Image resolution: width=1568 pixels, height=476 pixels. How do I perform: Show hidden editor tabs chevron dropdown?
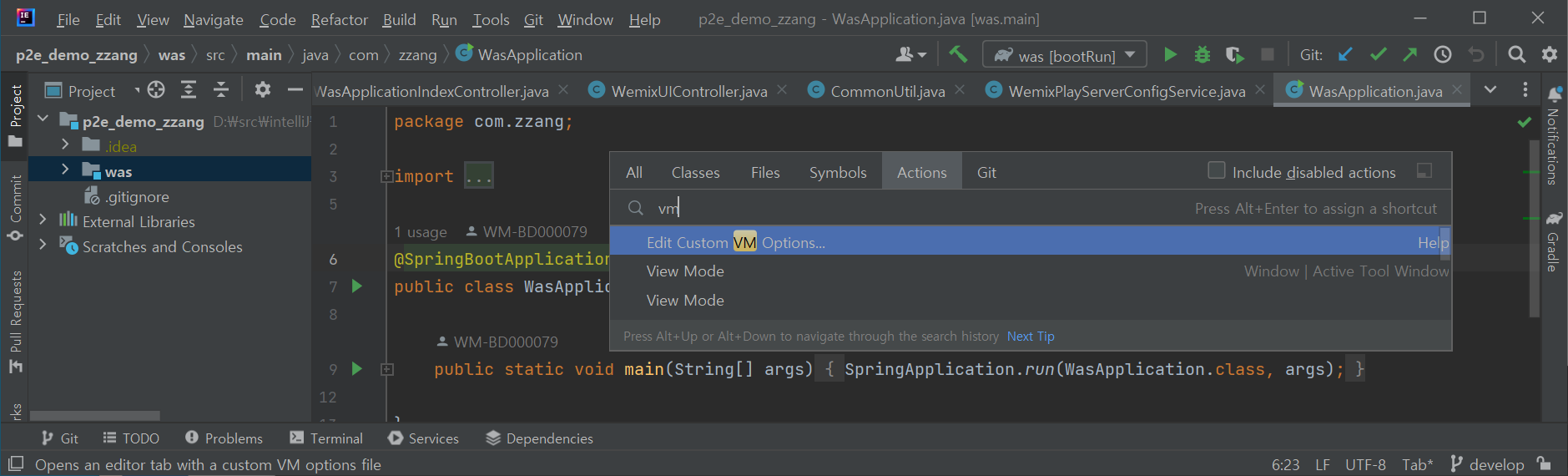(x=1490, y=89)
